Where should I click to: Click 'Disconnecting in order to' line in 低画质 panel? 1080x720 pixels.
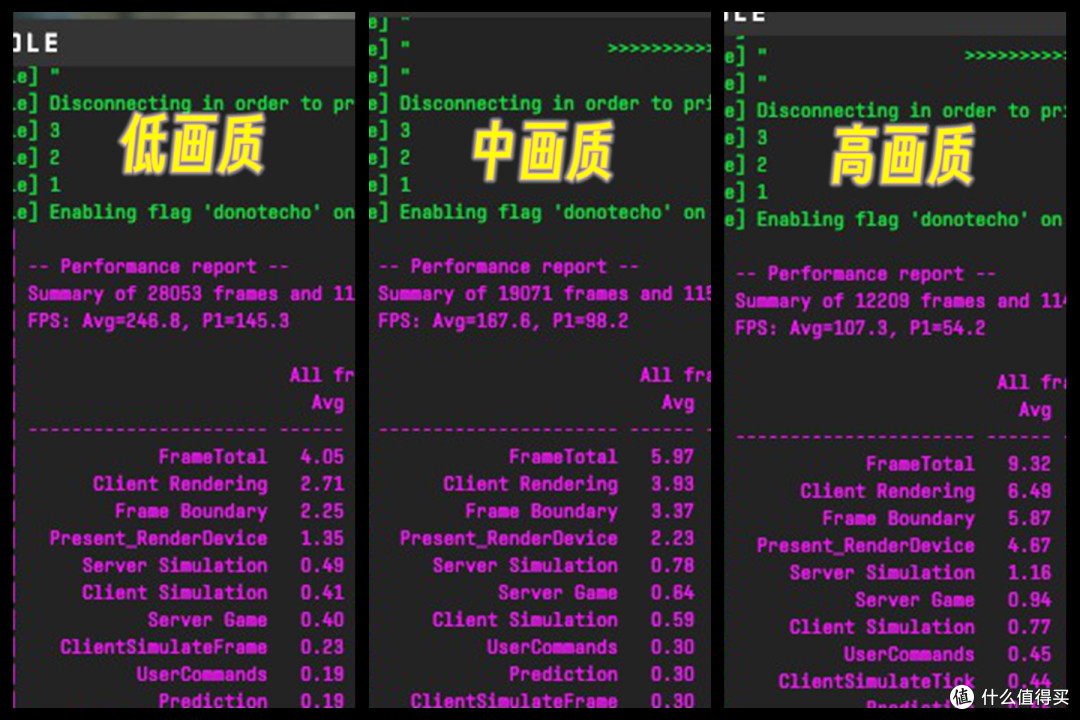tap(202, 104)
